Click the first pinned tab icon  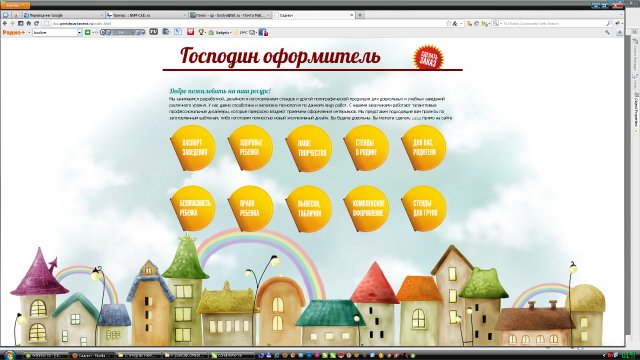click(6, 15)
